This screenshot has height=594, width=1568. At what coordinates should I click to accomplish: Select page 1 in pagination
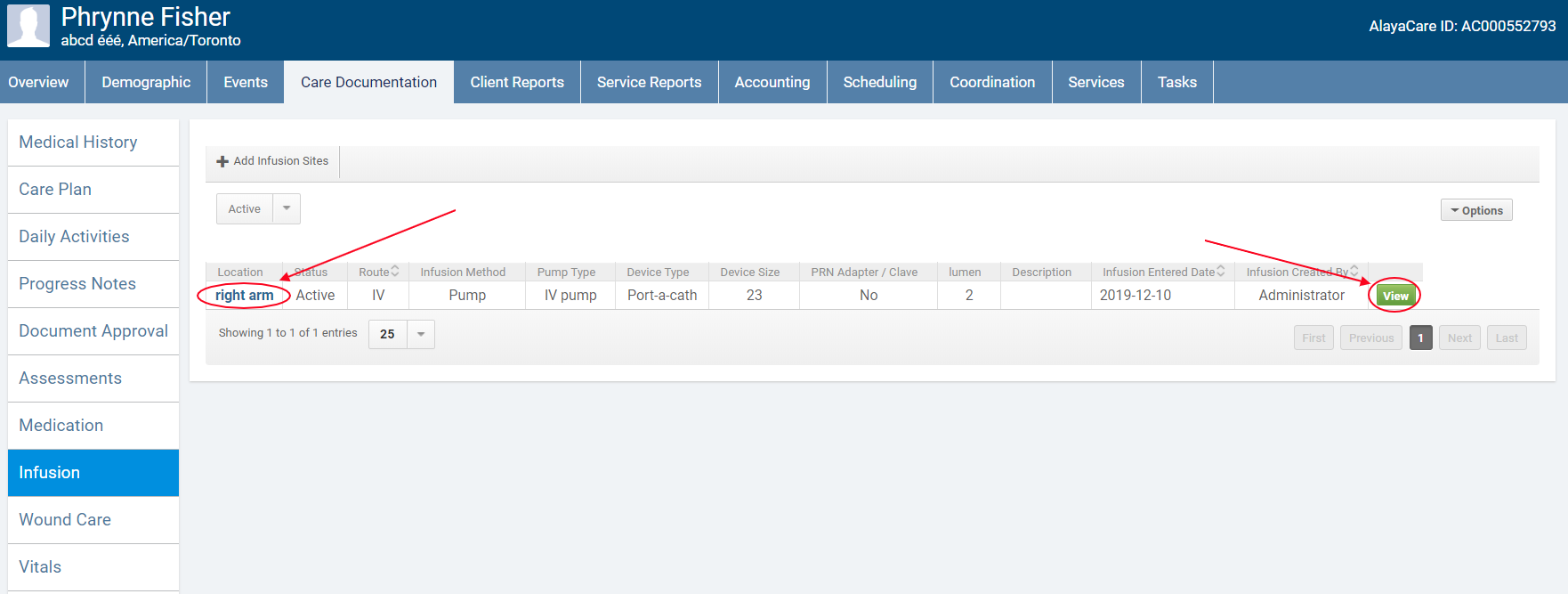(1420, 338)
